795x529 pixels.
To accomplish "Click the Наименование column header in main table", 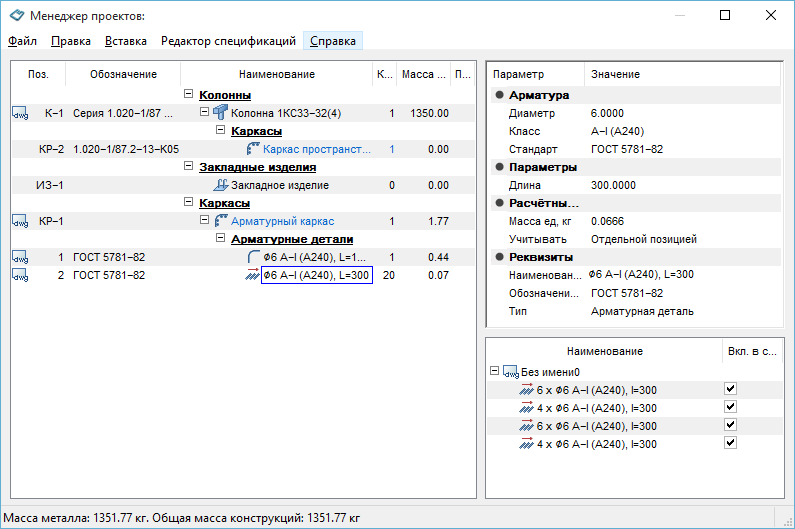I will 276,75.
